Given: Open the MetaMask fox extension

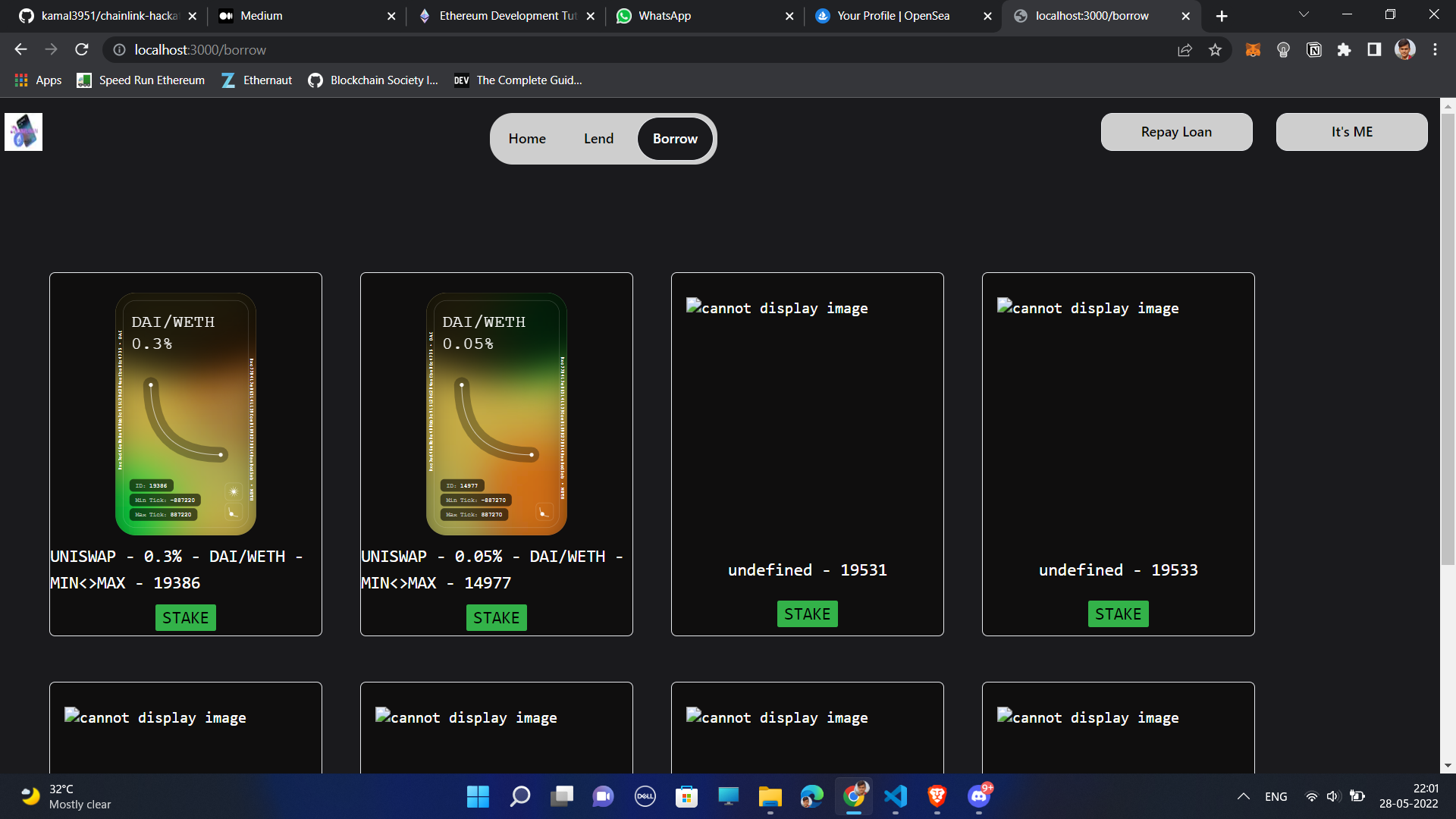Looking at the screenshot, I should click(x=1253, y=50).
